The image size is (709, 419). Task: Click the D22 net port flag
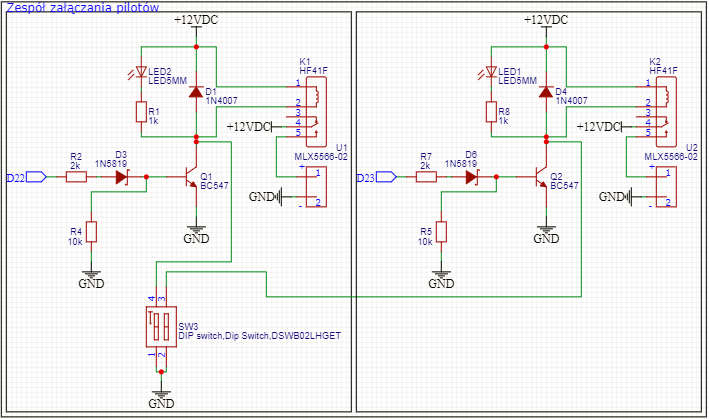coord(36,177)
